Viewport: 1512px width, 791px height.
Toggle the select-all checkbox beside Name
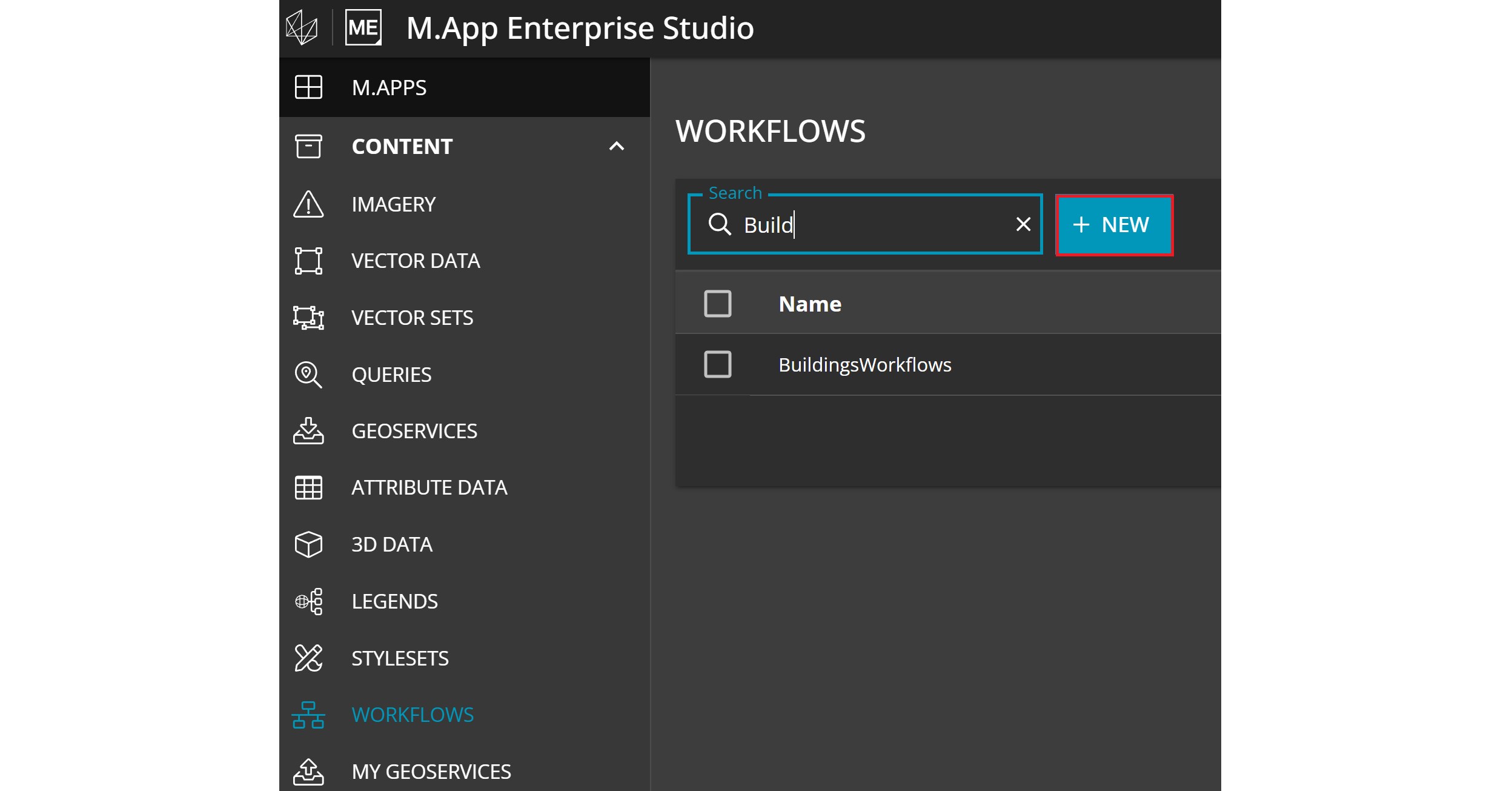(717, 304)
